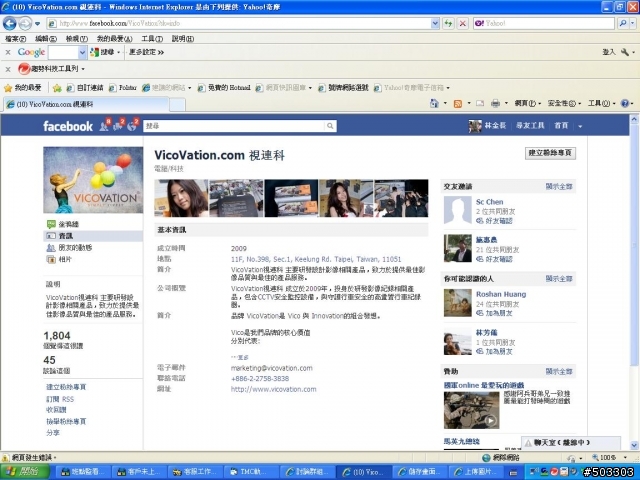Open the Safety command bar dropdown
The width and height of the screenshot is (640, 480).
tap(564, 103)
